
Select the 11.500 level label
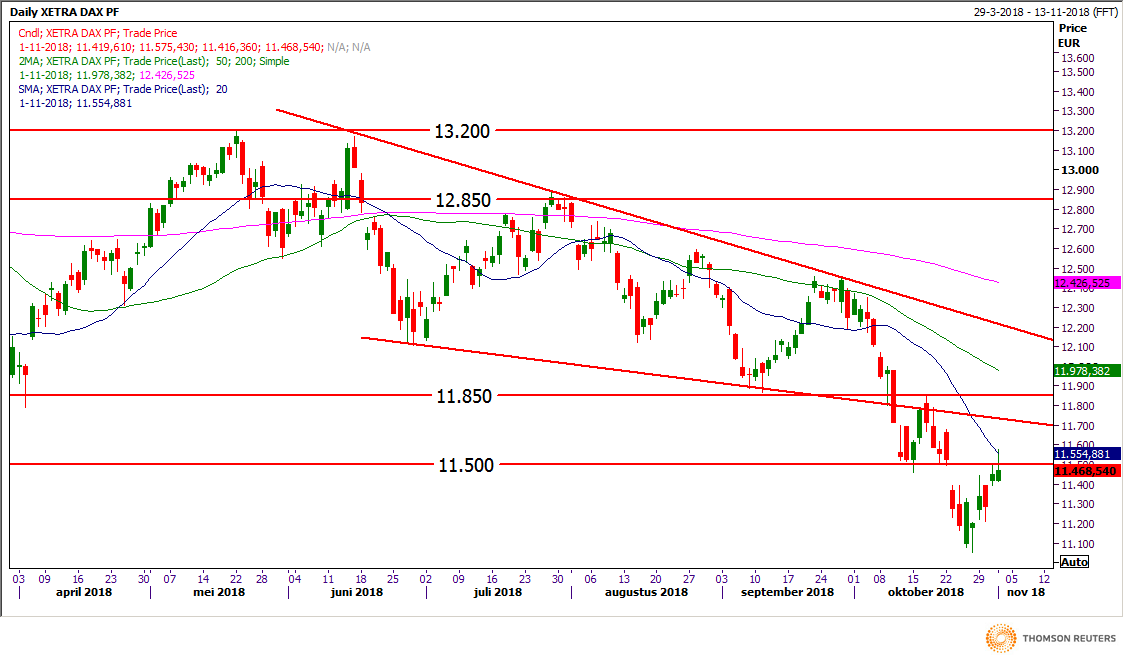click(x=466, y=465)
